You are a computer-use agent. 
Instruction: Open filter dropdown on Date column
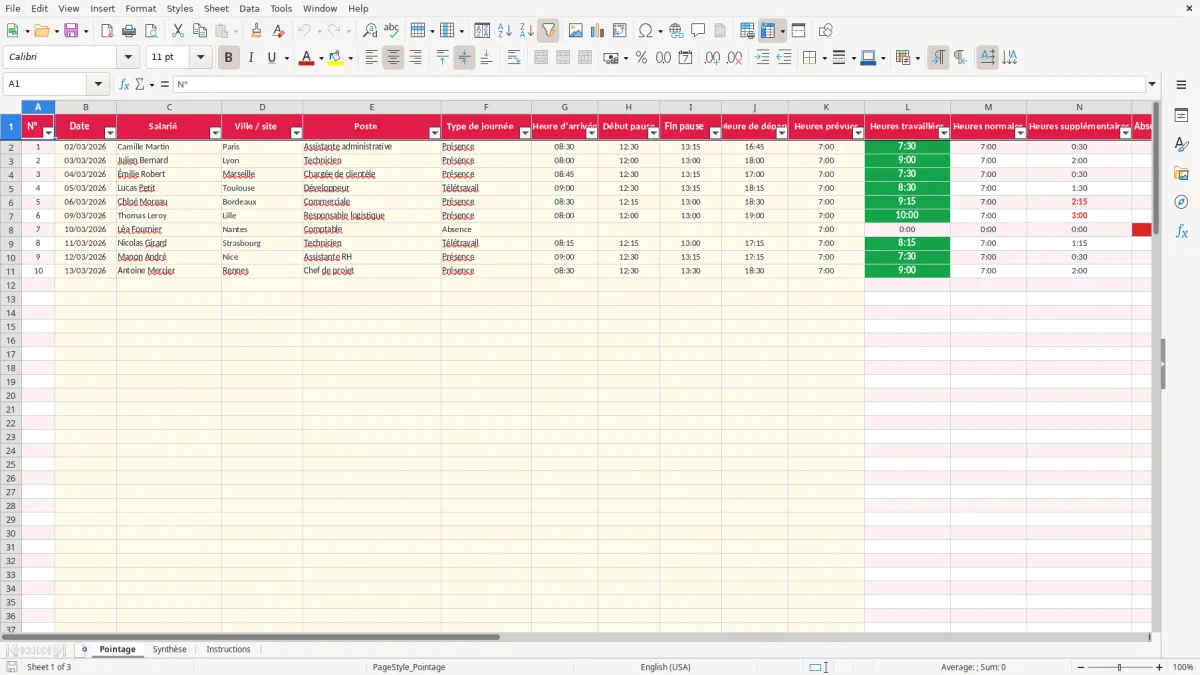(110, 133)
